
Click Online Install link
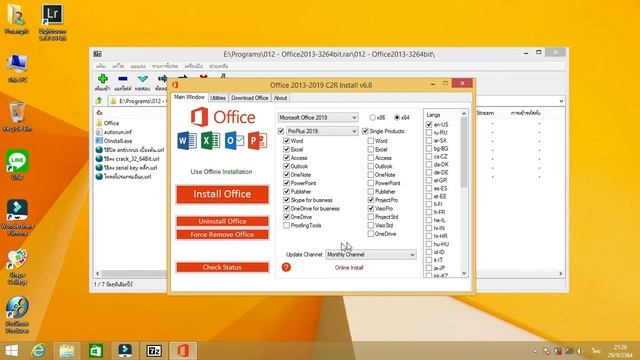(x=349, y=268)
